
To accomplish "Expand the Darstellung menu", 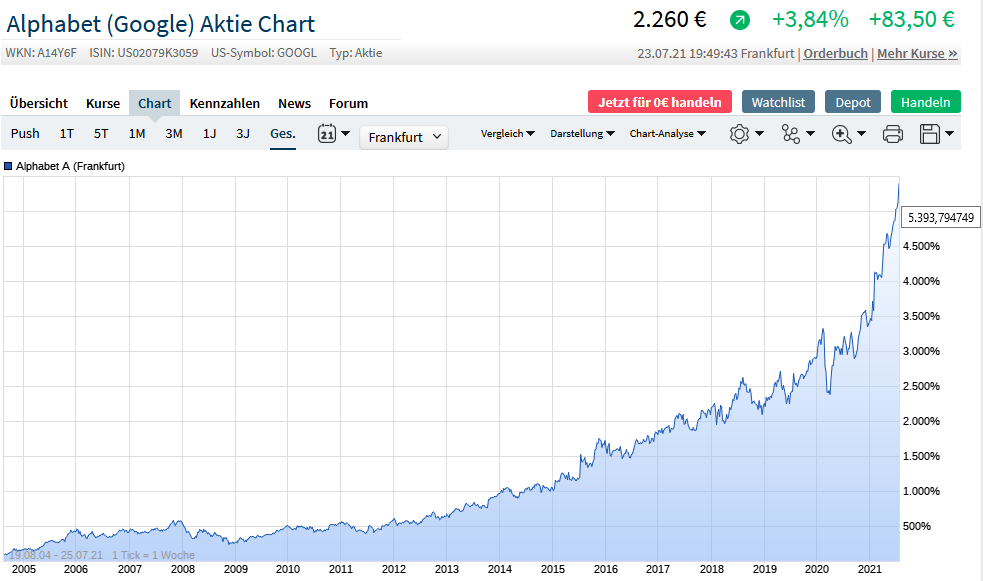I will tap(582, 133).
